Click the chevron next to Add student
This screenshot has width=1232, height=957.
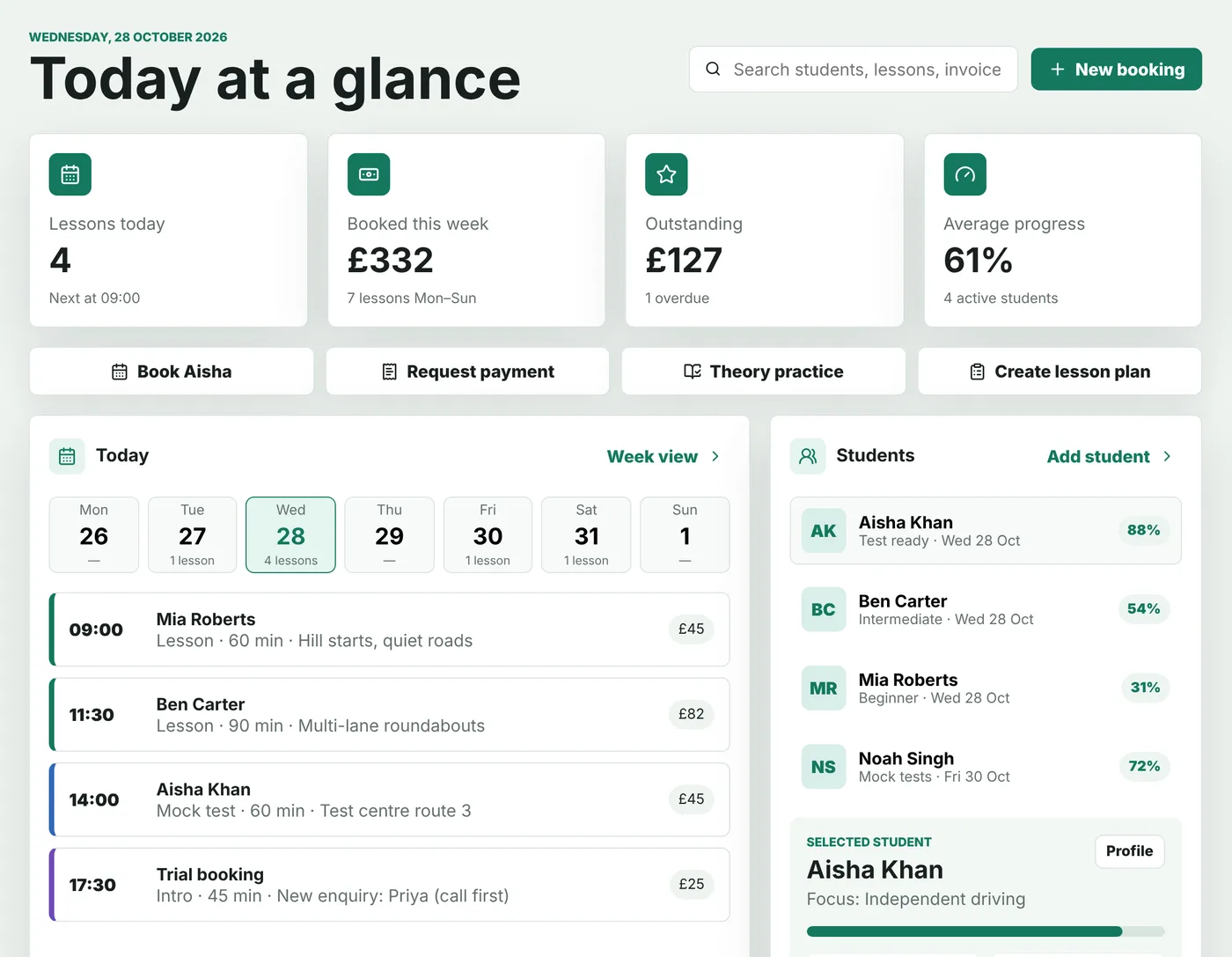[x=1167, y=456]
